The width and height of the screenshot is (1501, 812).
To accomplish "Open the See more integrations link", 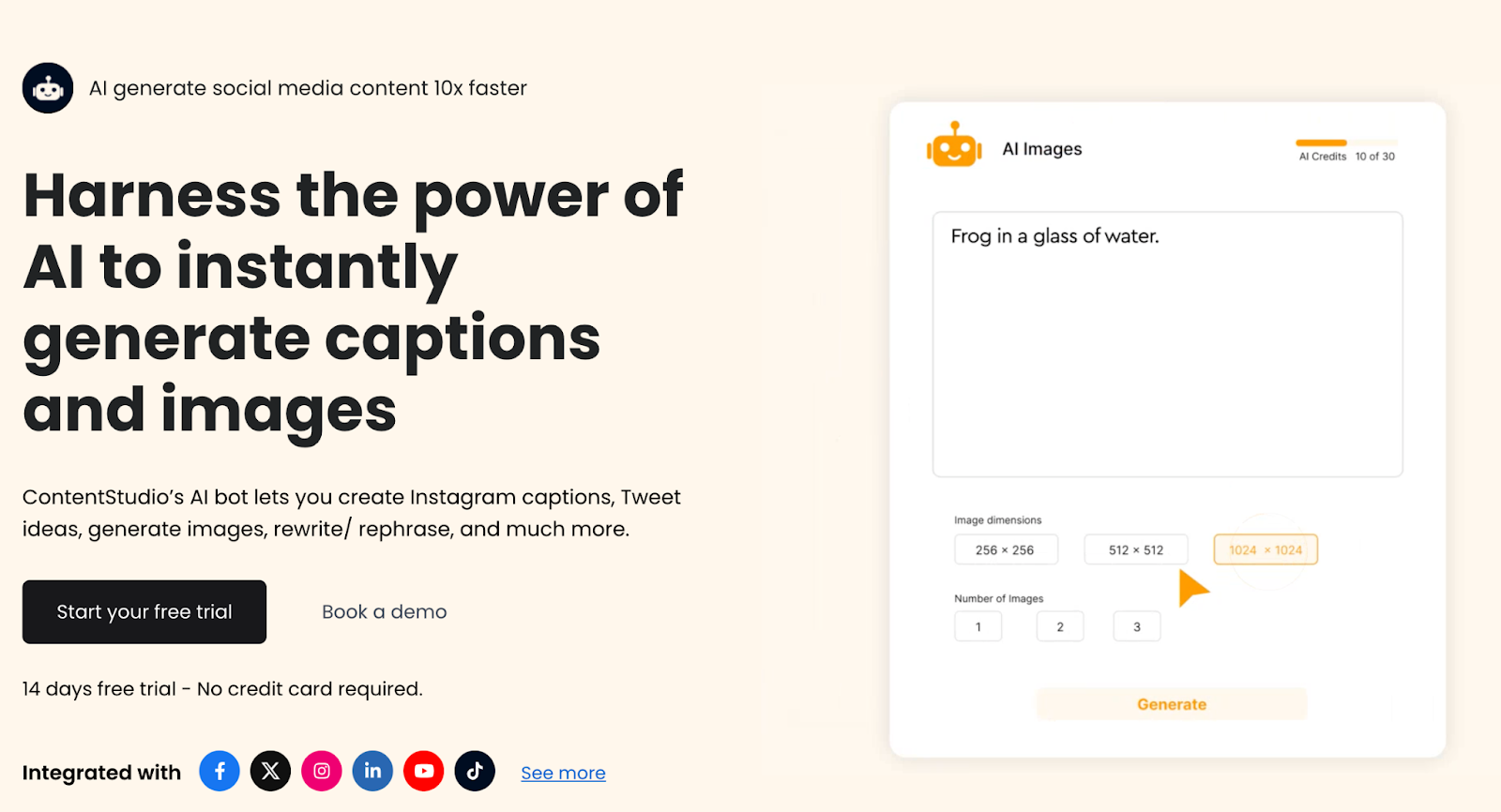I will (x=563, y=773).
